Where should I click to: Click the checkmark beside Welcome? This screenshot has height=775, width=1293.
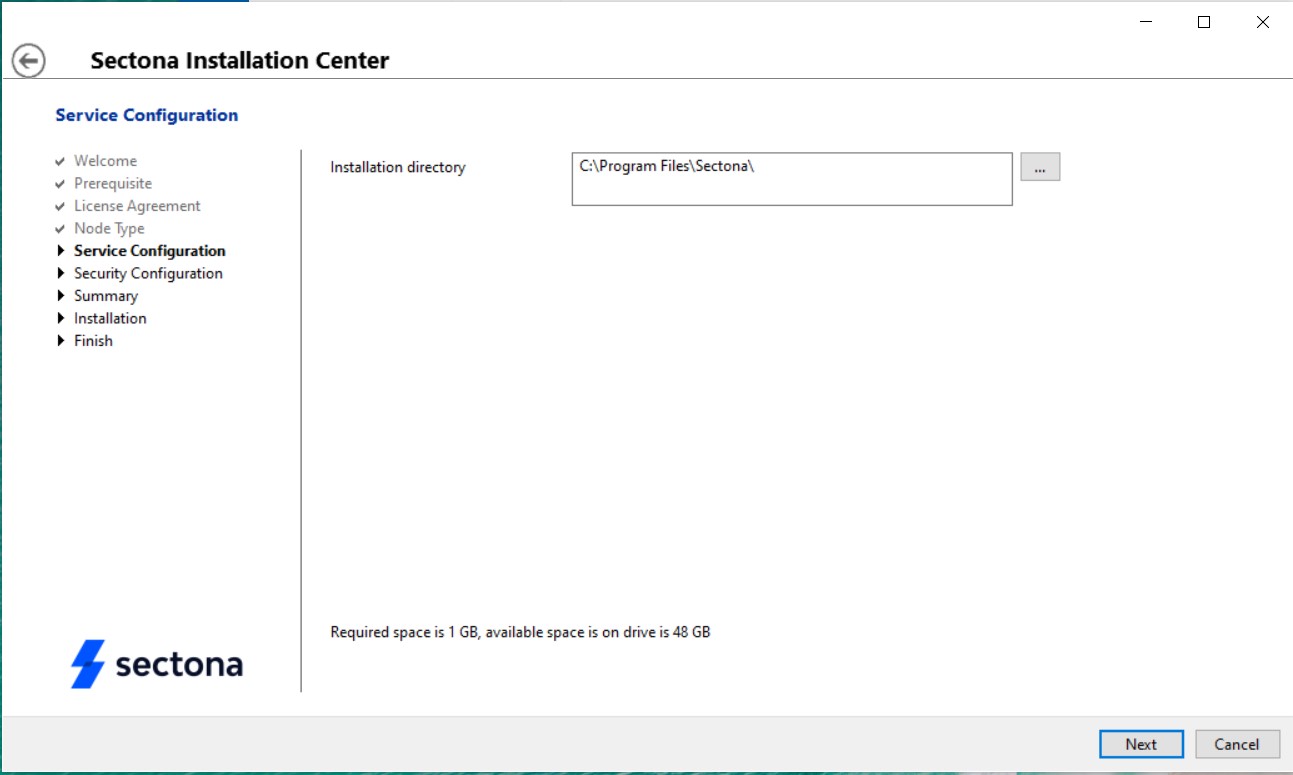click(x=61, y=161)
